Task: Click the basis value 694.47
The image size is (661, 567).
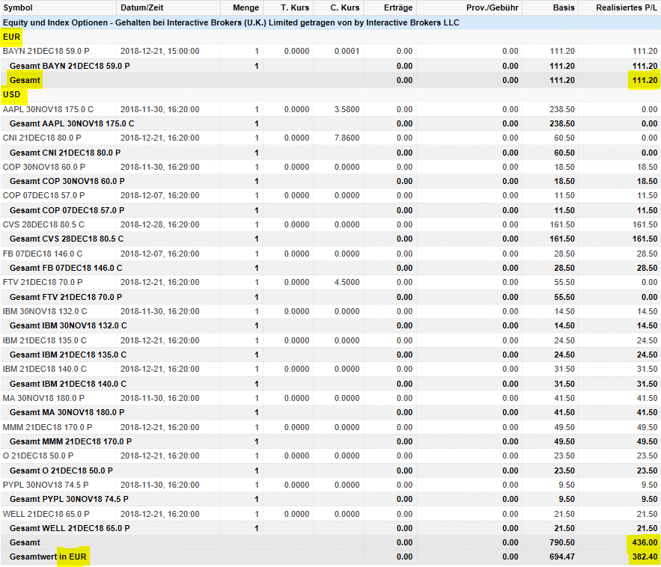Action: pos(562,557)
